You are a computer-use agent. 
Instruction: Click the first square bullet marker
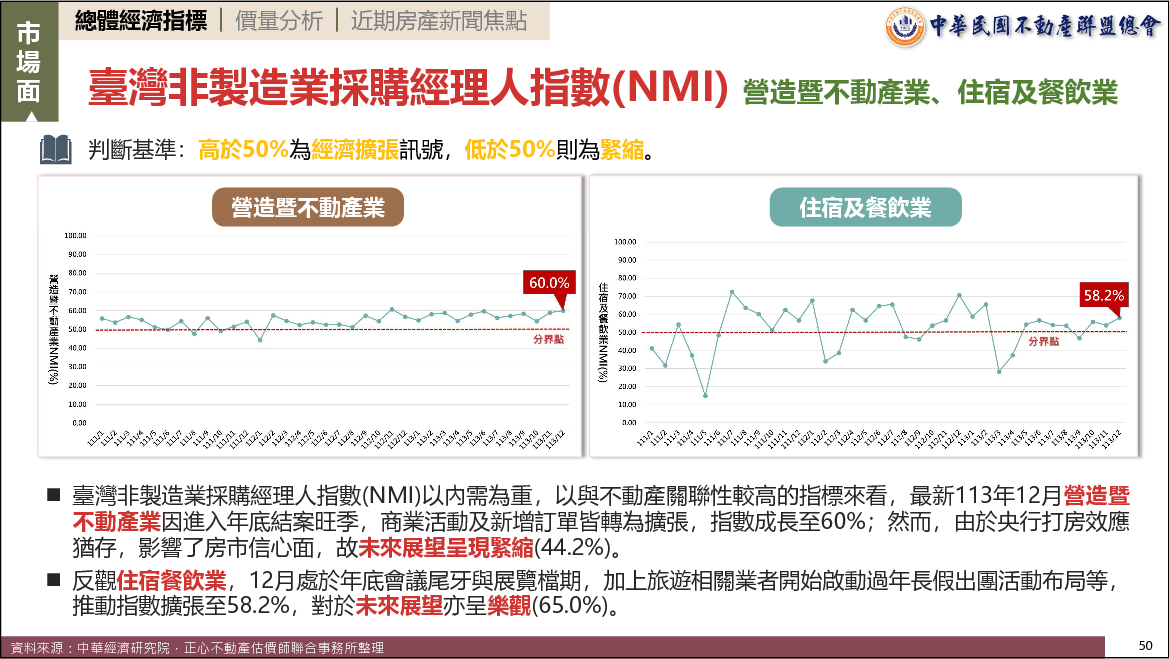pos(53,496)
